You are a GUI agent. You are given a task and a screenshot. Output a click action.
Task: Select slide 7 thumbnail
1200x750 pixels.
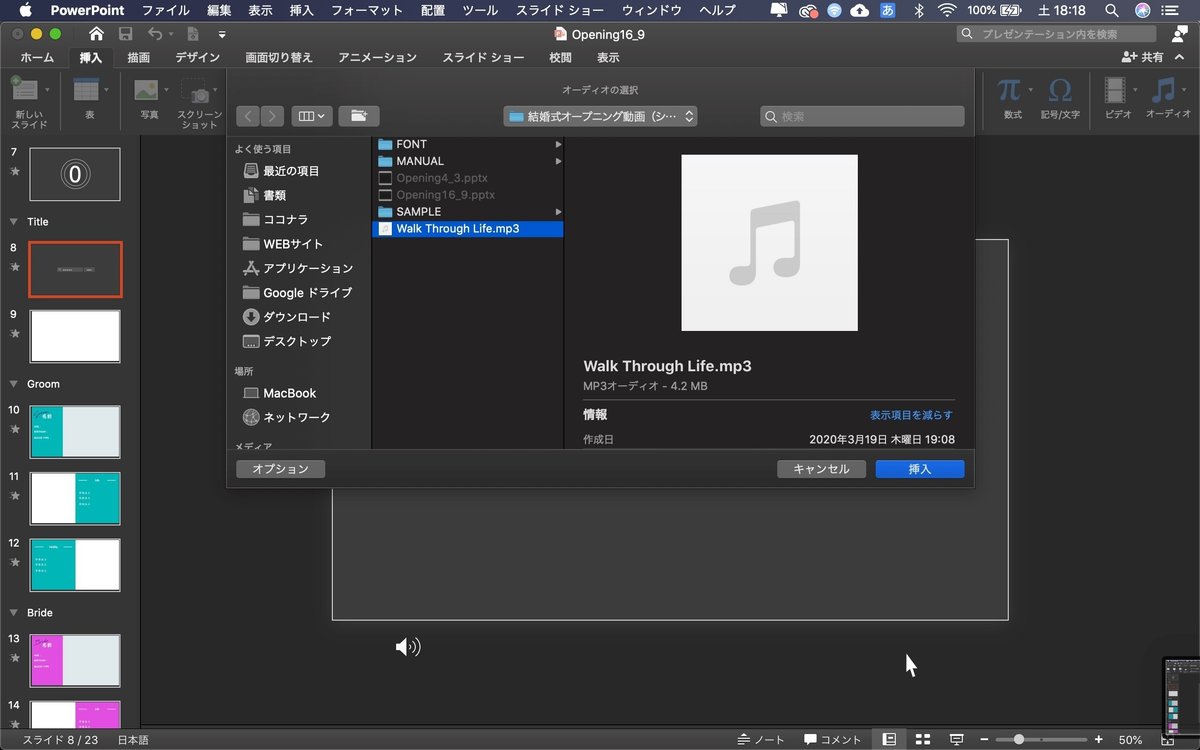click(x=75, y=174)
